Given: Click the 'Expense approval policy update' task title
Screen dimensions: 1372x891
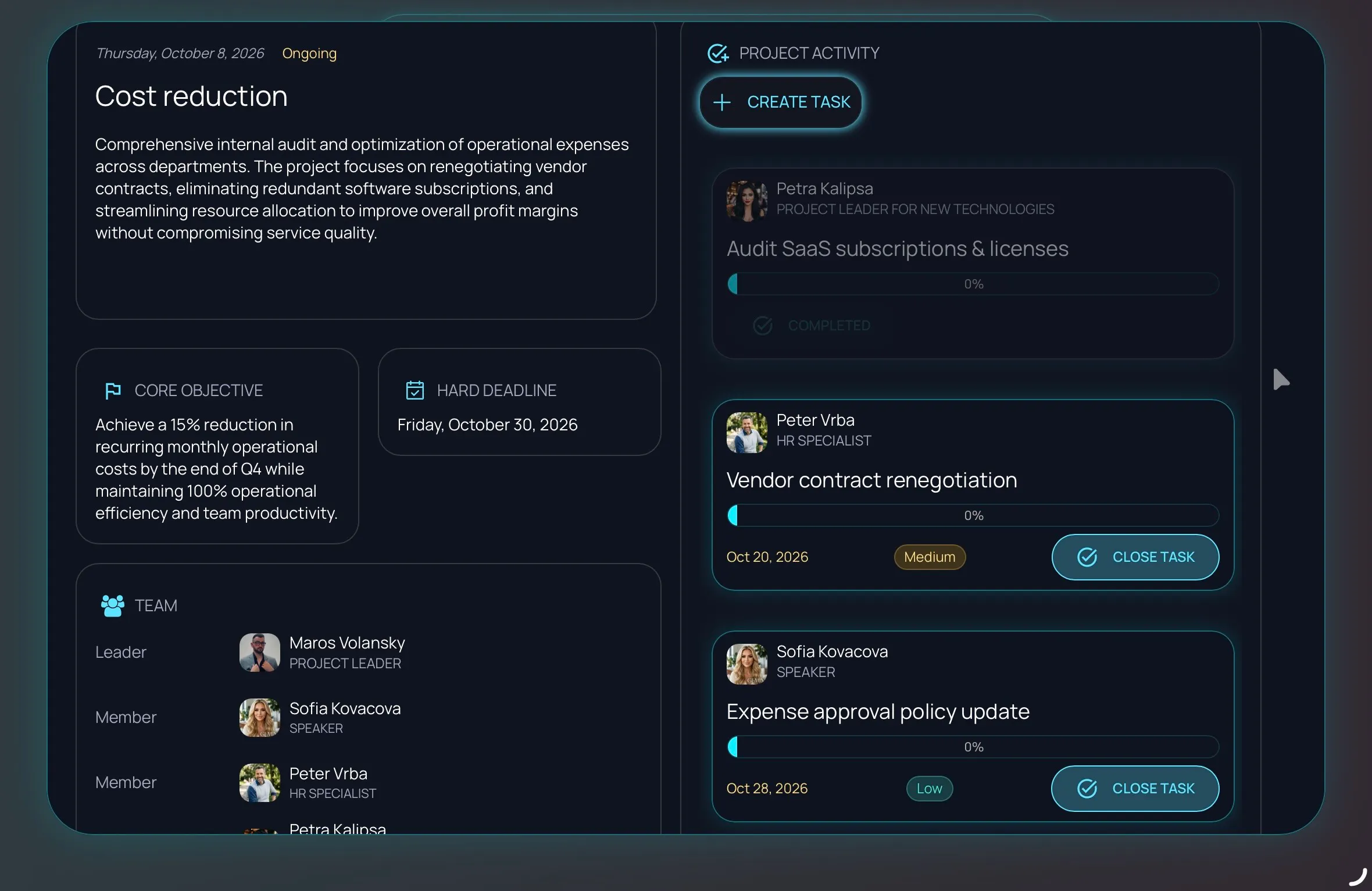Looking at the screenshot, I should click(x=878, y=712).
